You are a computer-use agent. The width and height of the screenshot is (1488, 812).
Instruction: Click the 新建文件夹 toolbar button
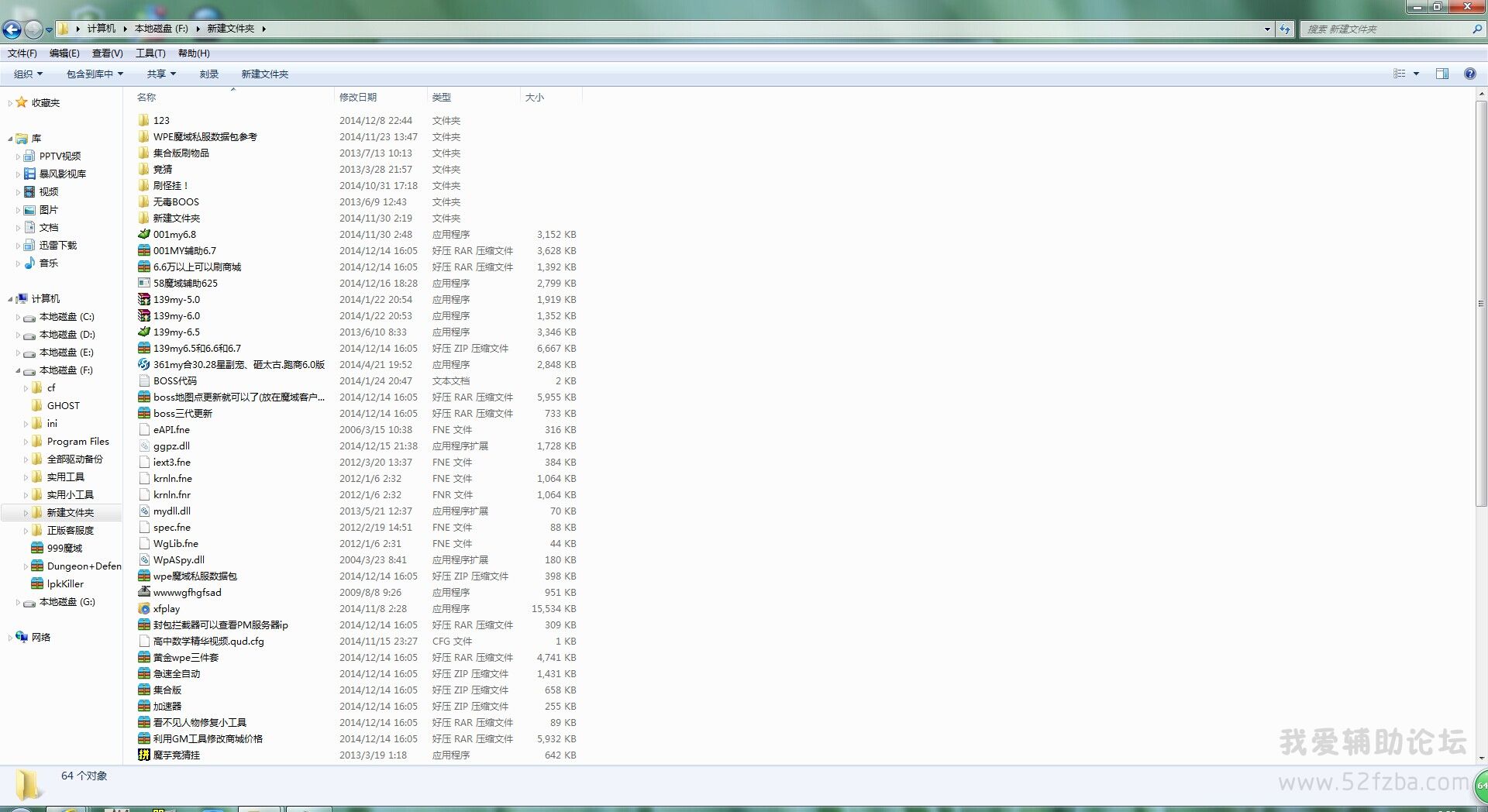click(x=264, y=74)
